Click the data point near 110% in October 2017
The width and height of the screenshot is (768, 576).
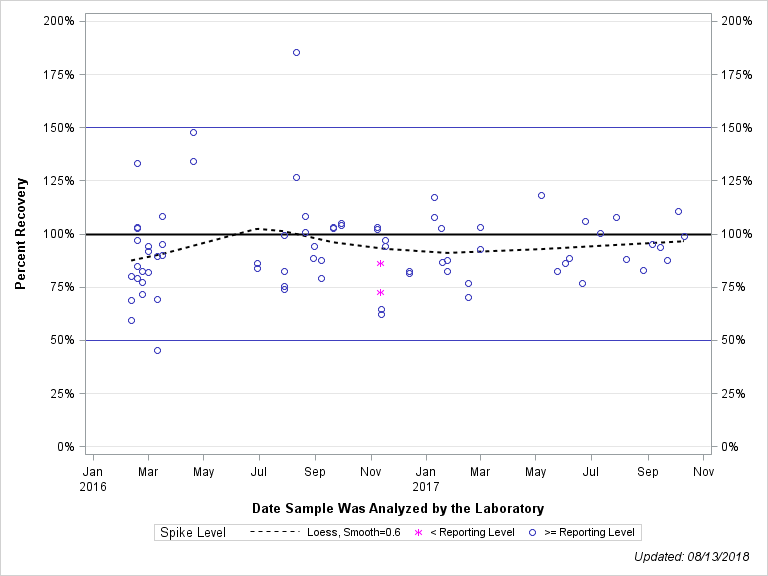click(x=678, y=212)
